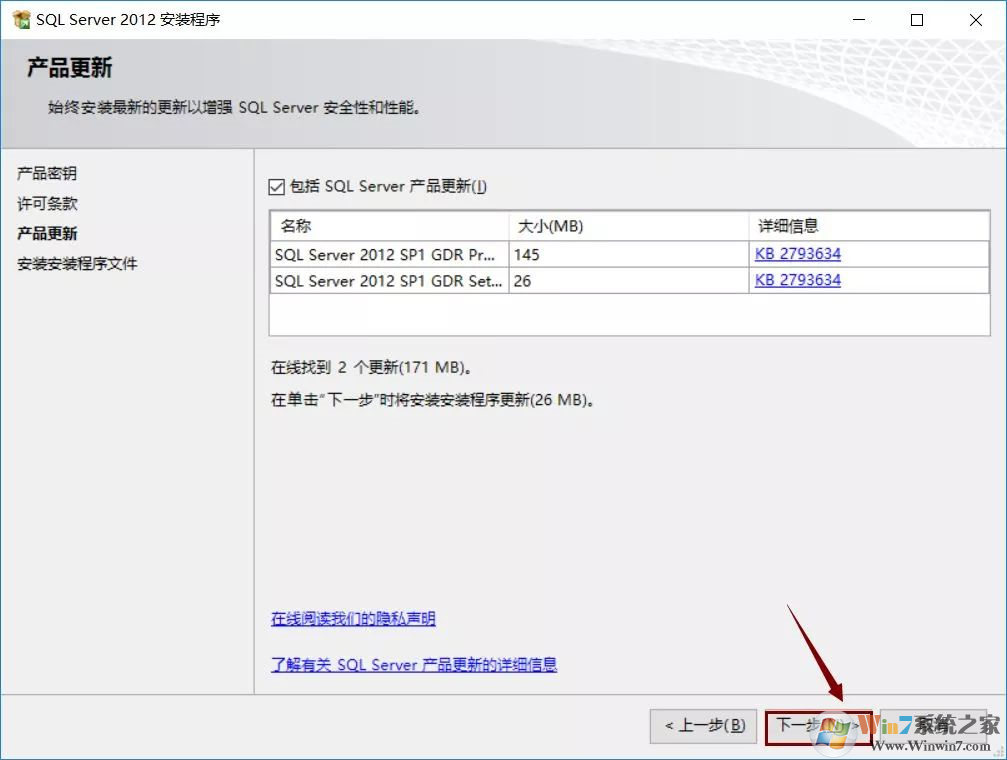Uncheck the product updates inclusion option
Viewport: 1007px width, 760px height.
point(276,185)
